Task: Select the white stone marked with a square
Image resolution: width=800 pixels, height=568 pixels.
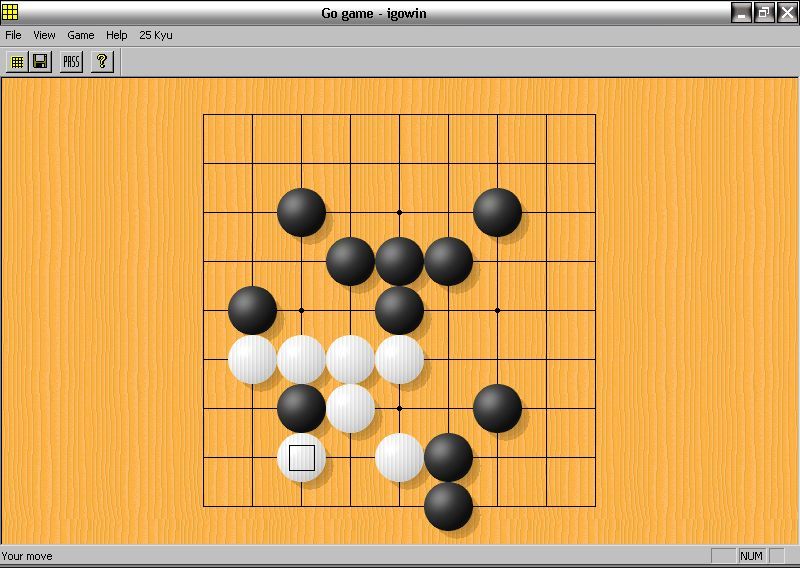Action: 302,458
